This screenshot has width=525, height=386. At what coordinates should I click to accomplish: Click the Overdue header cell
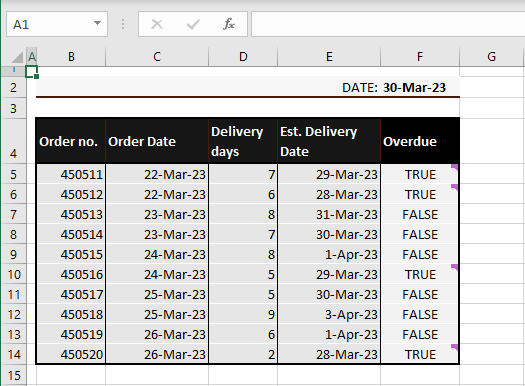pos(420,141)
